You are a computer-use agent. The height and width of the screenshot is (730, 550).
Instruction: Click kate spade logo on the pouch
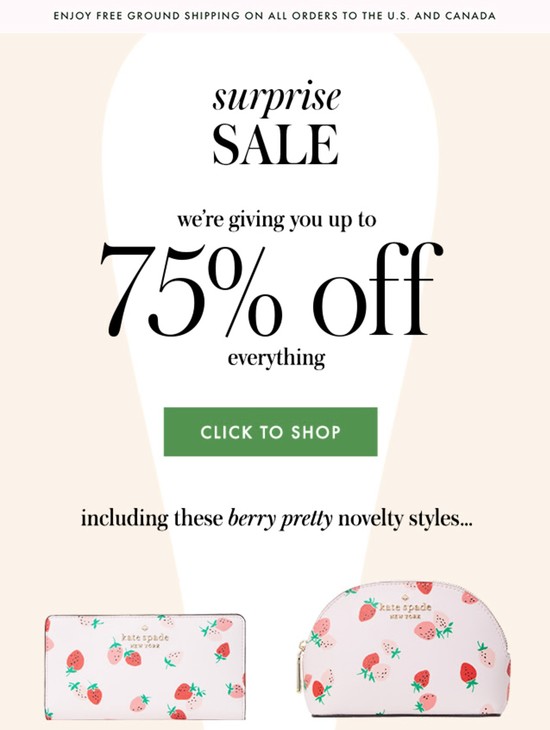[405, 610]
